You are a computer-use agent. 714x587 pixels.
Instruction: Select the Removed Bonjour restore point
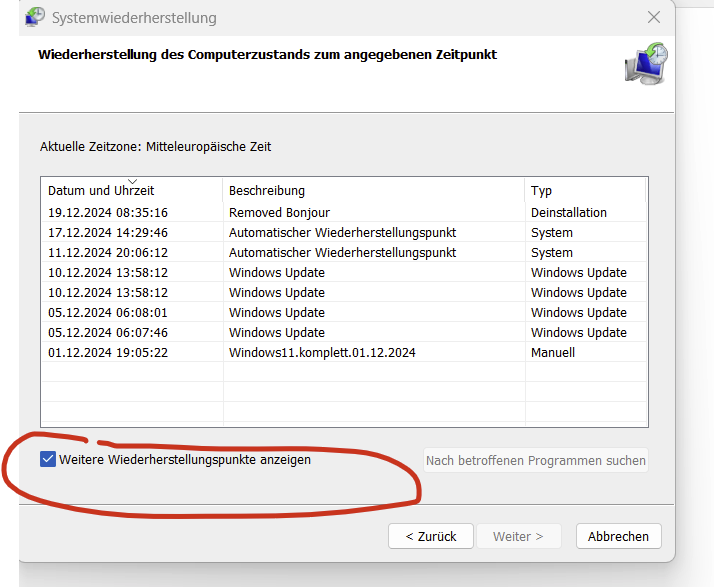pyautogui.click(x=344, y=213)
